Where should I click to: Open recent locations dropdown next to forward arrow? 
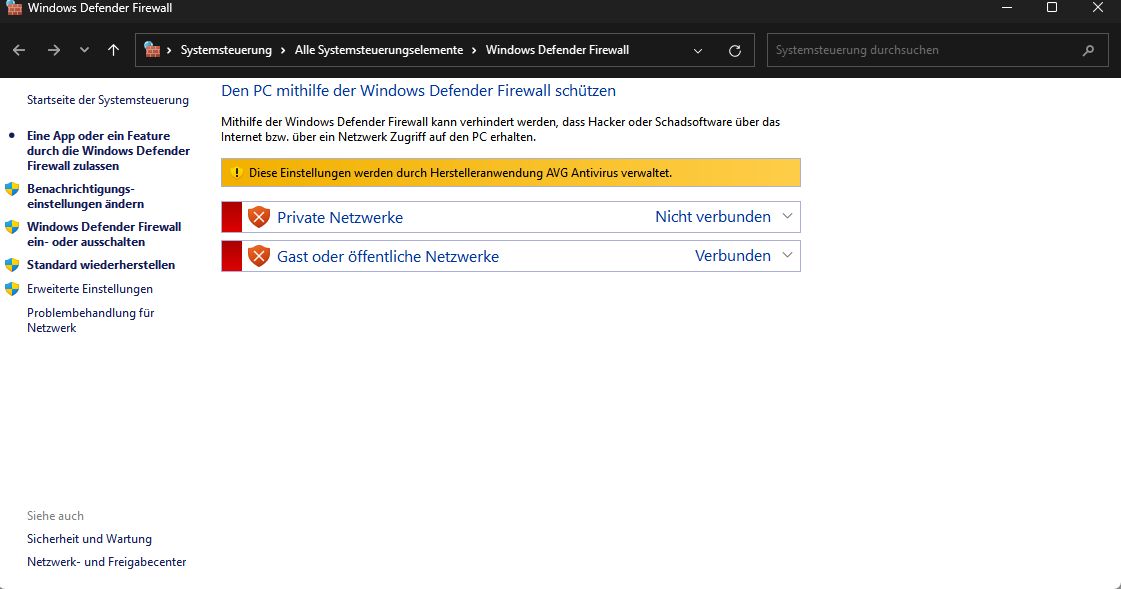click(84, 50)
